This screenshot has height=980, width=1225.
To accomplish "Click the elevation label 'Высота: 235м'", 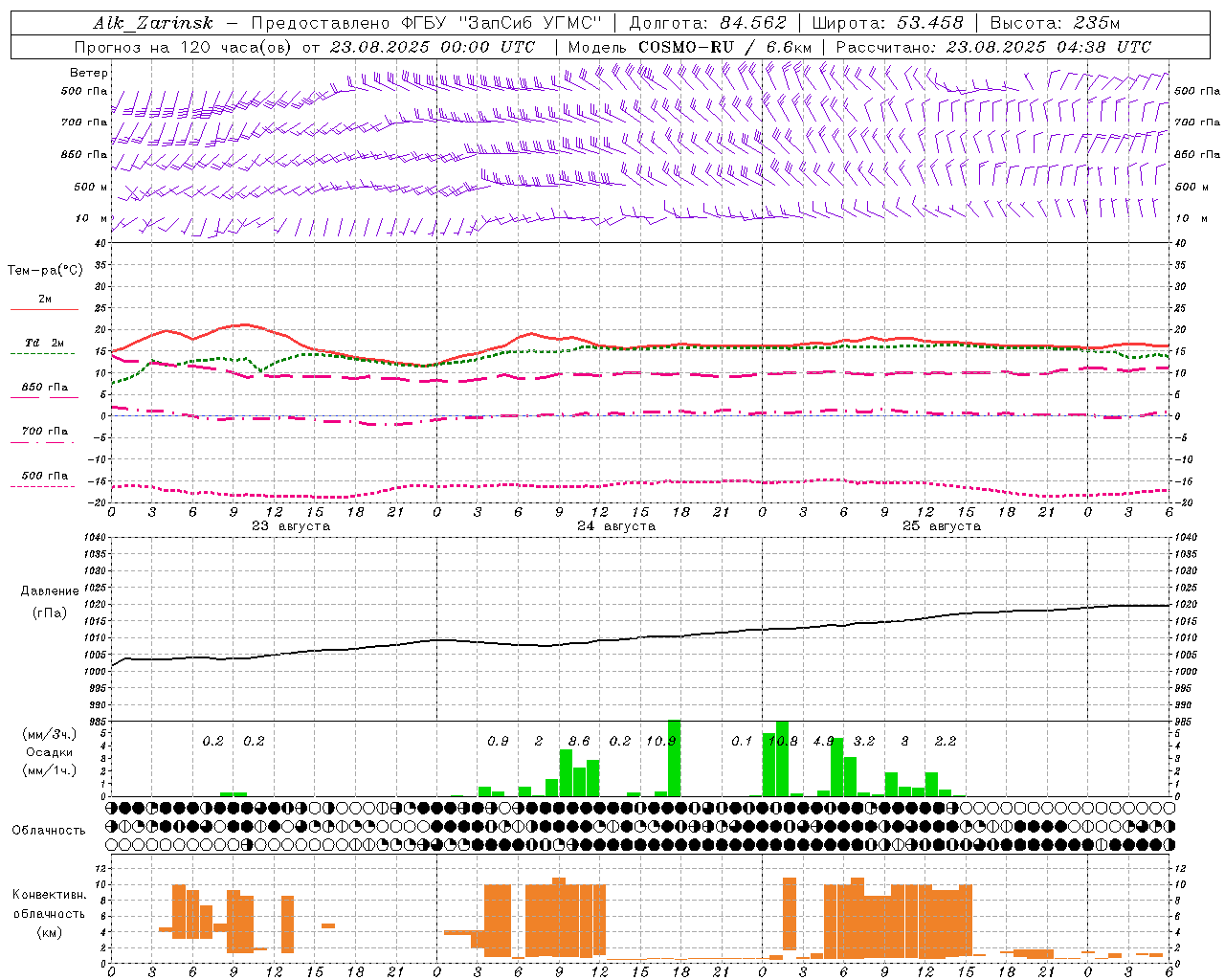I will pos(1055,23).
